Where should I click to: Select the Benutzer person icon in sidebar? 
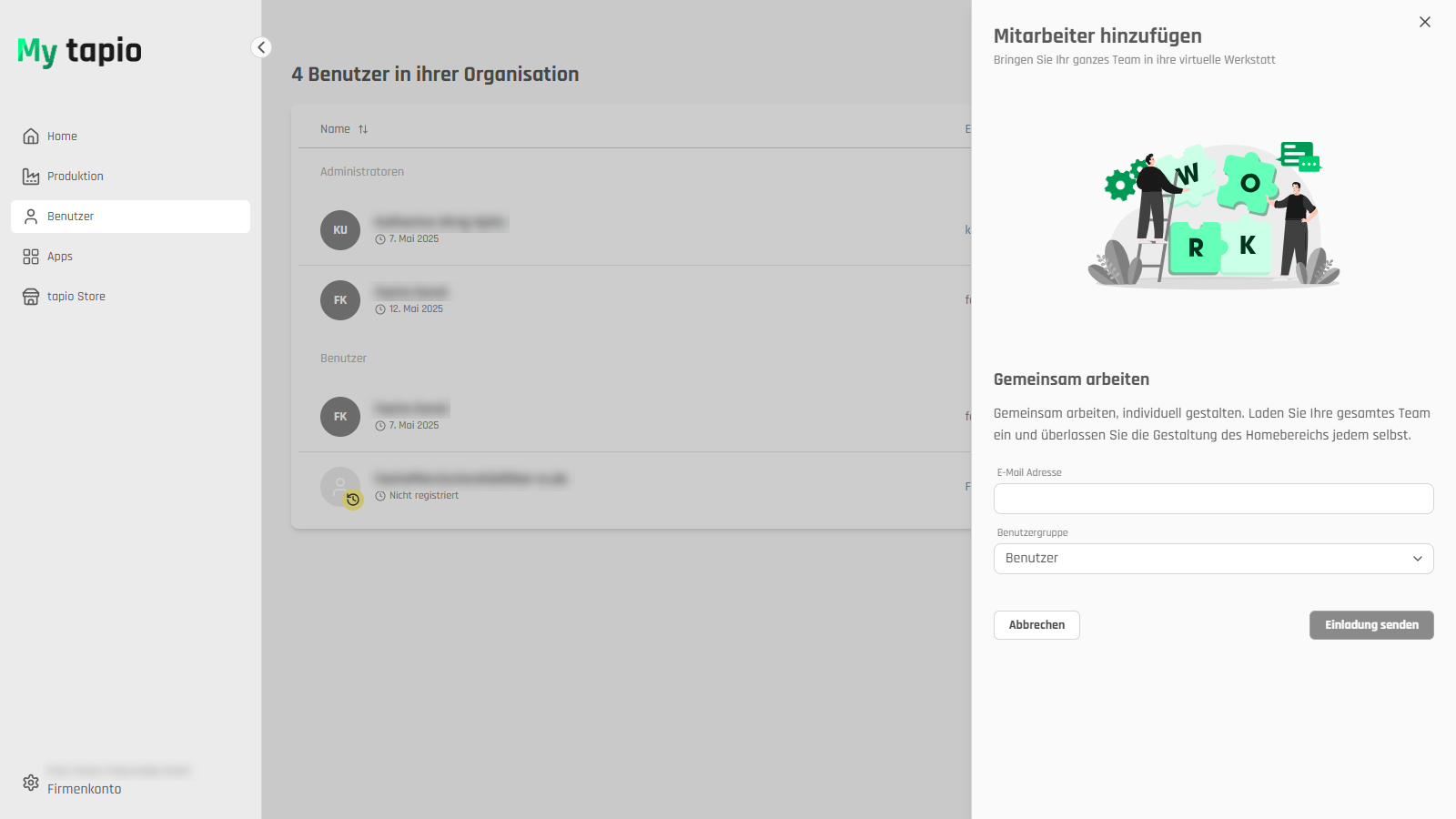[31, 217]
